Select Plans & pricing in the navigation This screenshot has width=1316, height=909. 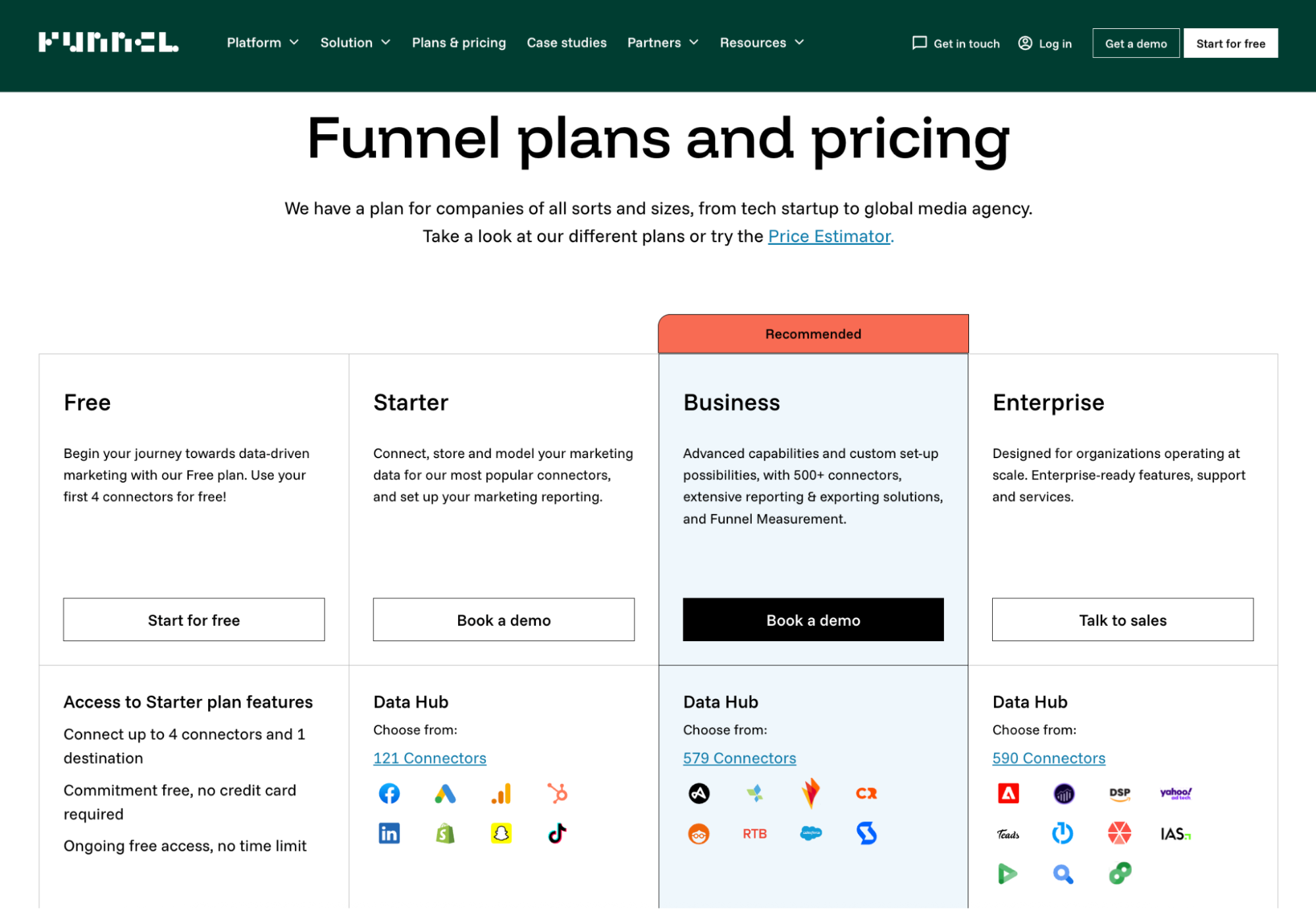coord(459,42)
